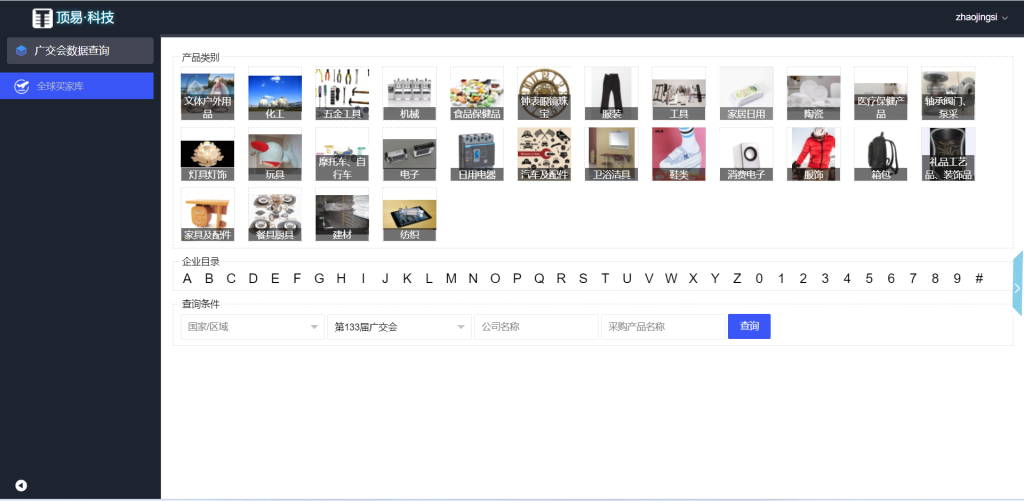Select 全球买家库 in the sidebar
The height and width of the screenshot is (501, 1024).
tap(80, 86)
